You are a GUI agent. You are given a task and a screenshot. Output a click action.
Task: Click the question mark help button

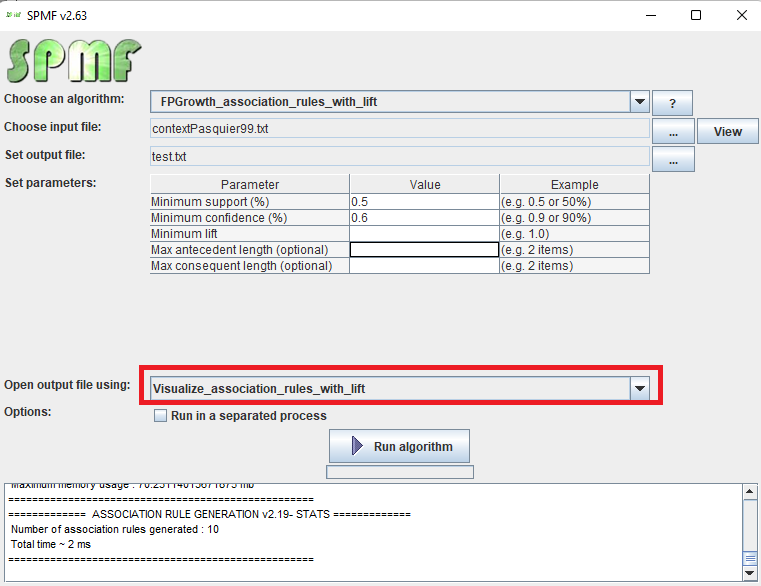click(673, 103)
